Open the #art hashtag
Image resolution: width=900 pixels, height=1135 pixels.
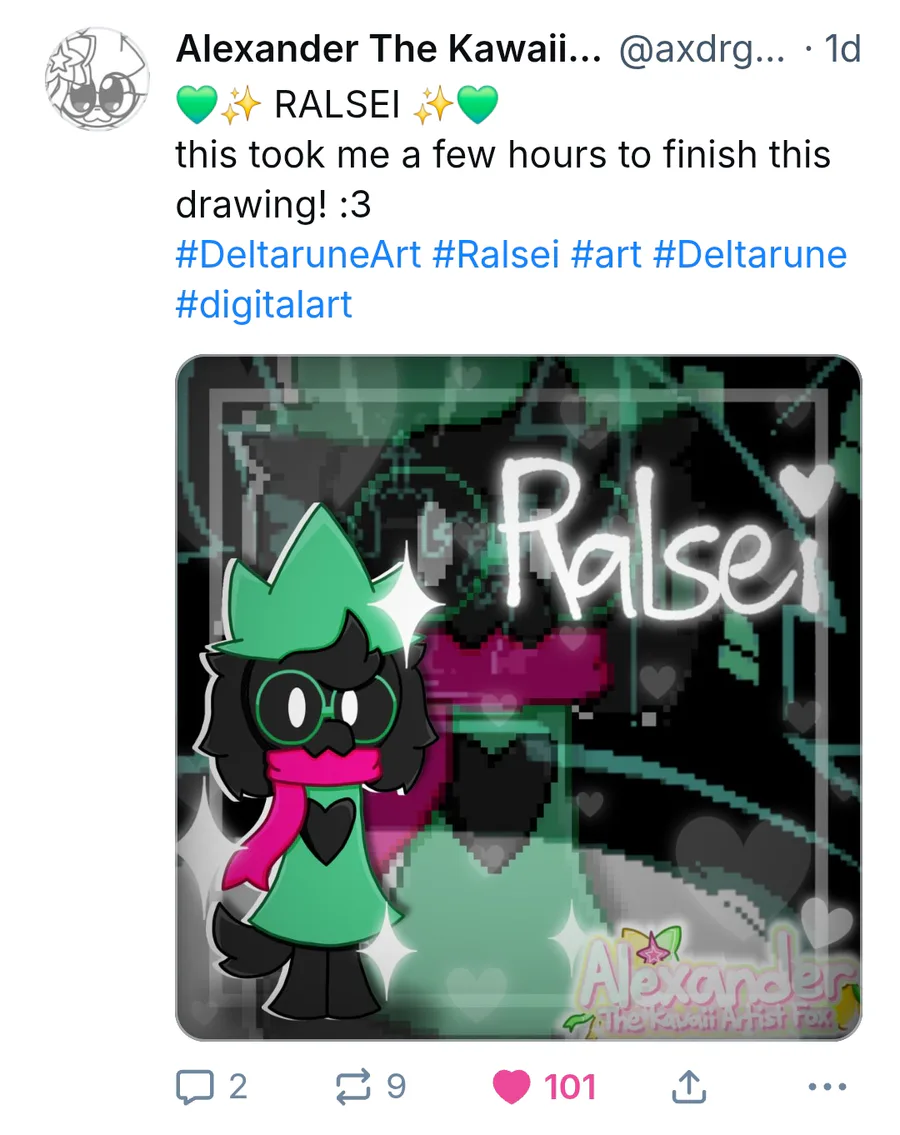pyautogui.click(x=607, y=255)
